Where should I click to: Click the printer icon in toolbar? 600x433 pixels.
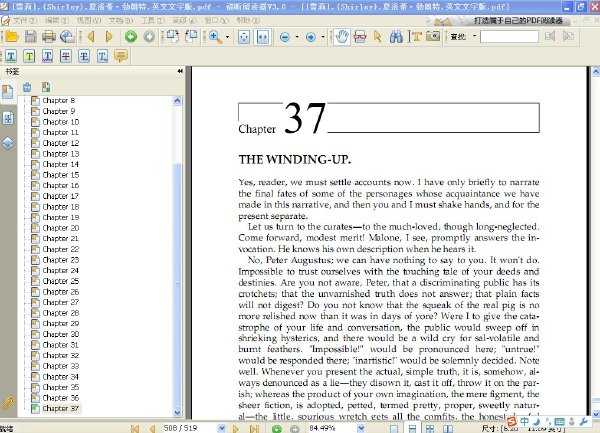click(x=49, y=37)
